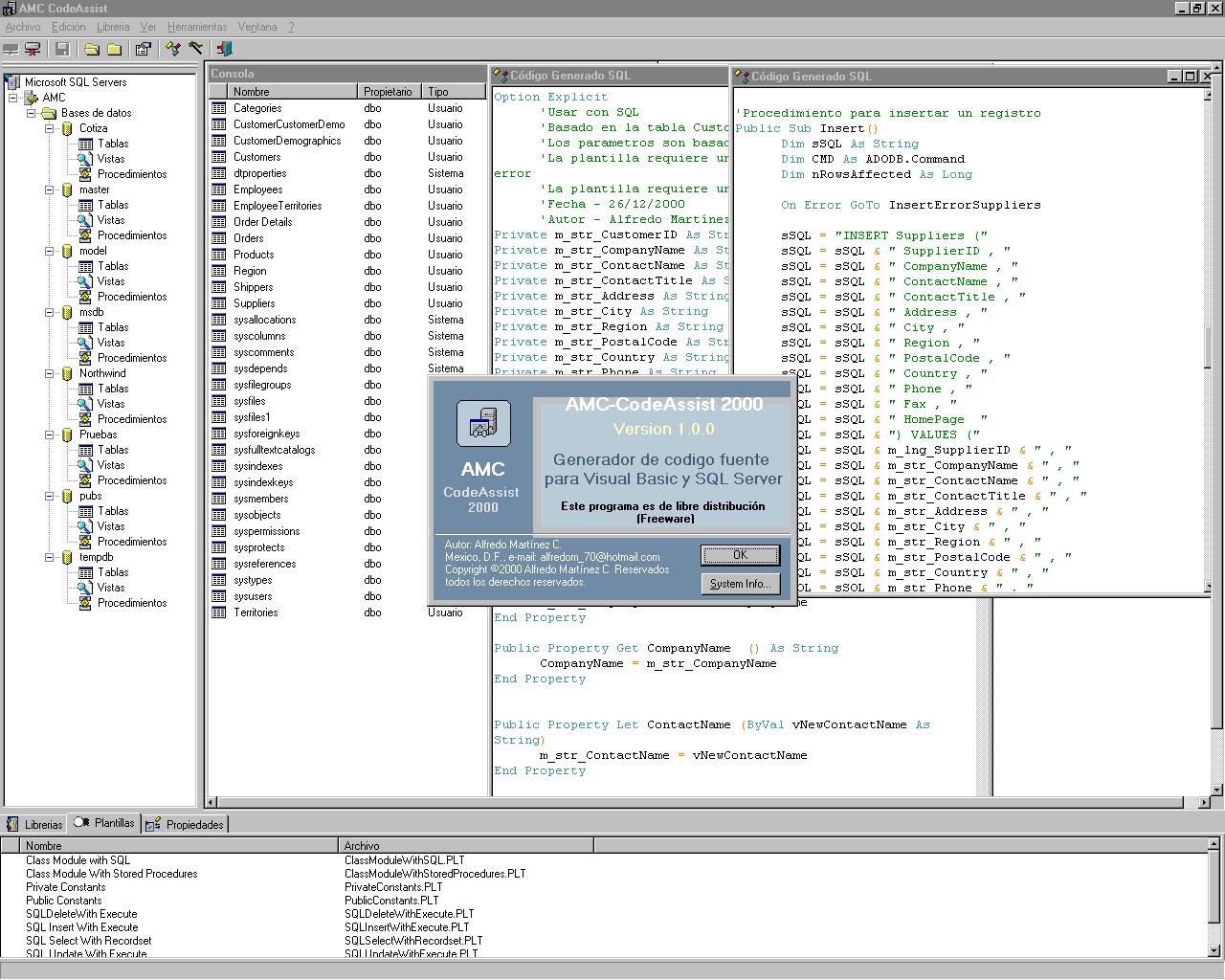Collapse the master database node
Viewport: 1225px width, 980px height.
pyautogui.click(x=50, y=189)
